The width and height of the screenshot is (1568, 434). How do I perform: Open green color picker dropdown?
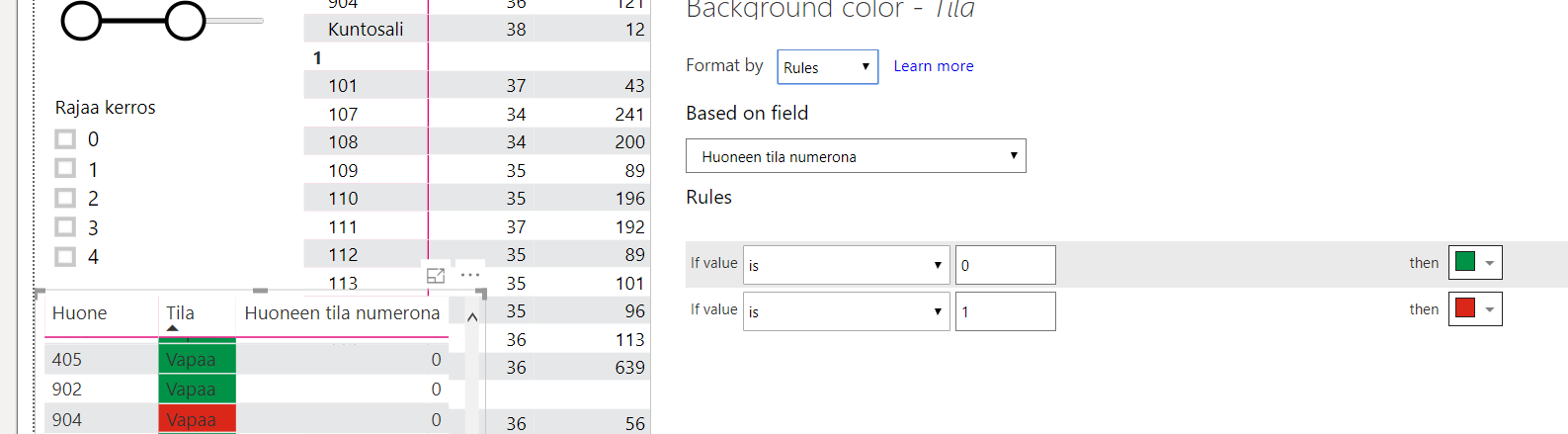point(1475,263)
